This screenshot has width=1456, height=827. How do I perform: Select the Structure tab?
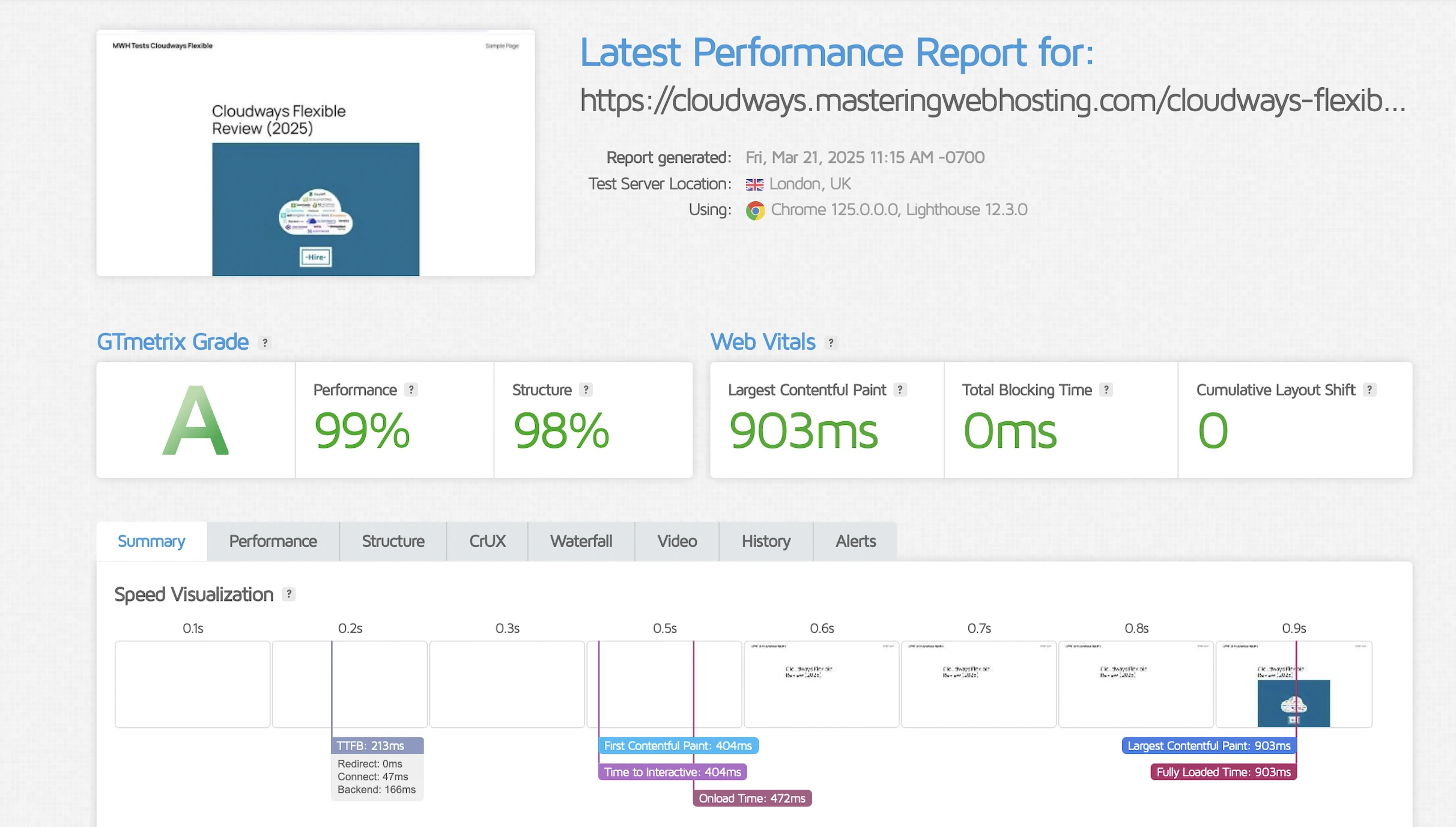coord(393,542)
